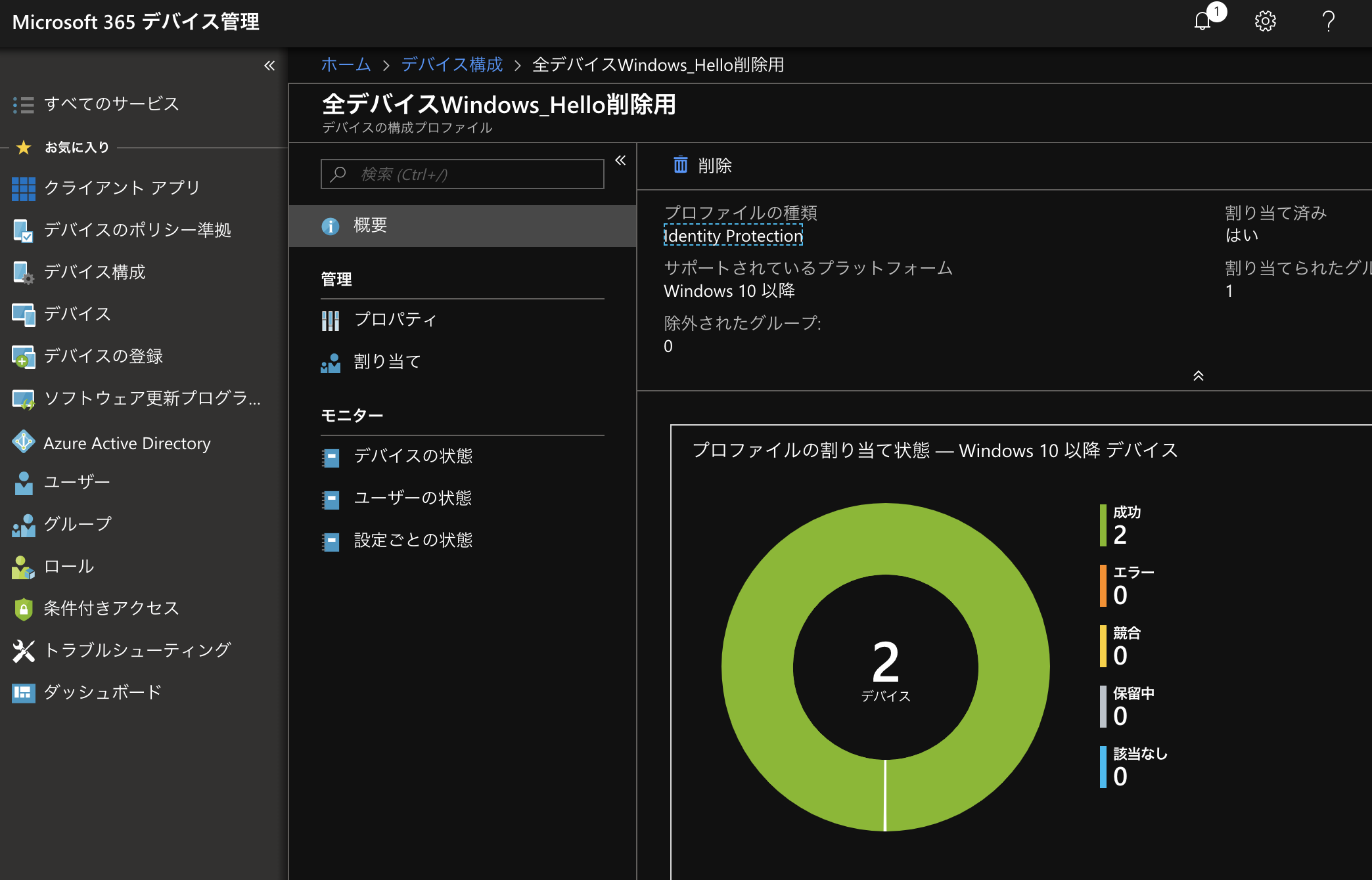
Task: Click the トラブルシューティング tools icon
Action: coord(24,651)
